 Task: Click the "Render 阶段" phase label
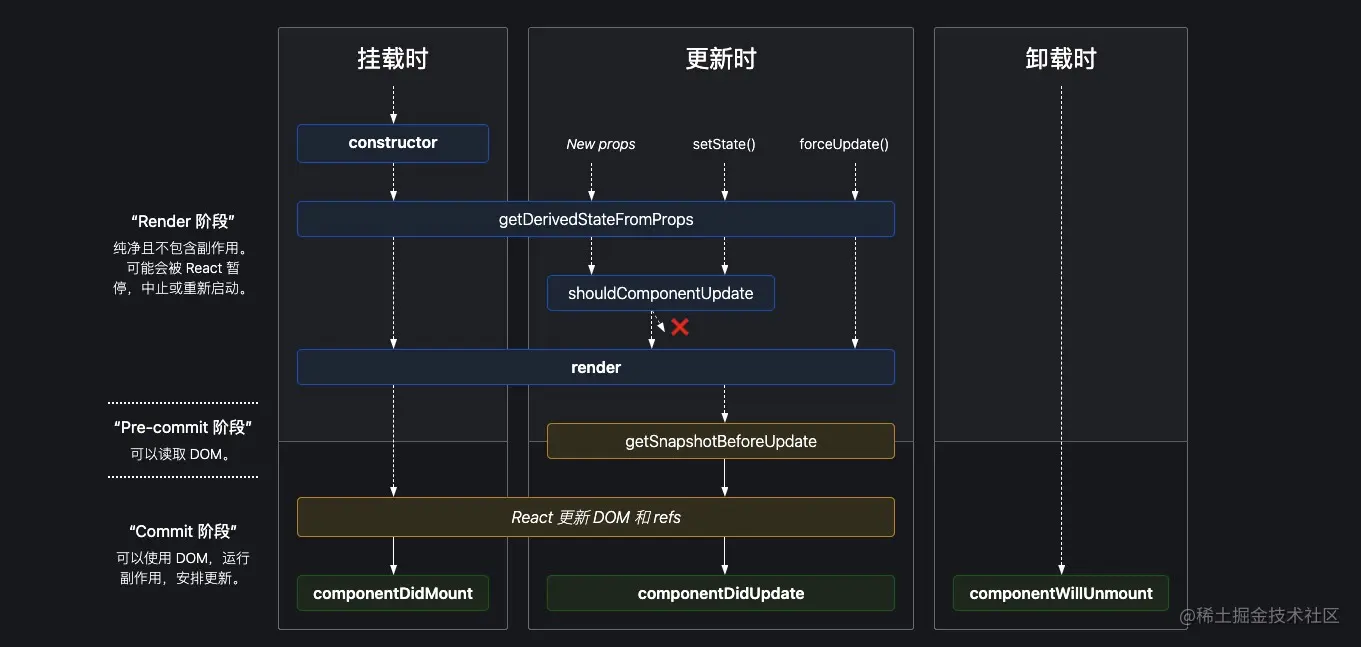pyautogui.click(x=182, y=222)
